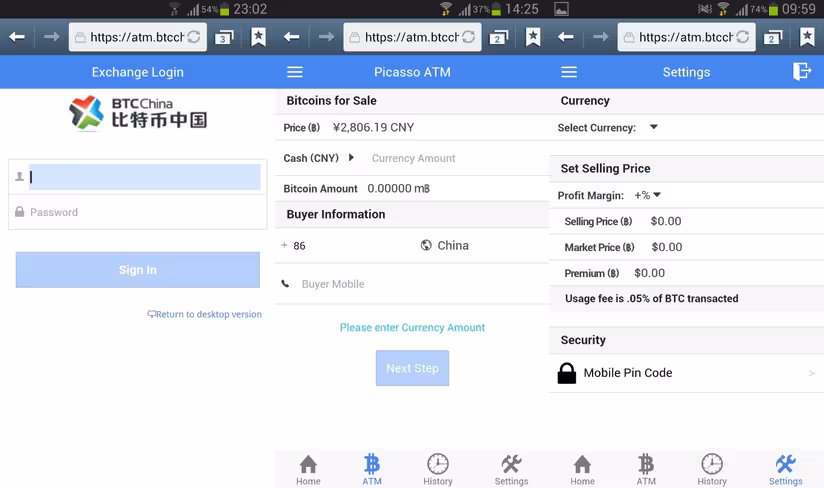The height and width of the screenshot is (488, 824).
Task: Click the image notification icon in status bar
Action: coord(561,9)
